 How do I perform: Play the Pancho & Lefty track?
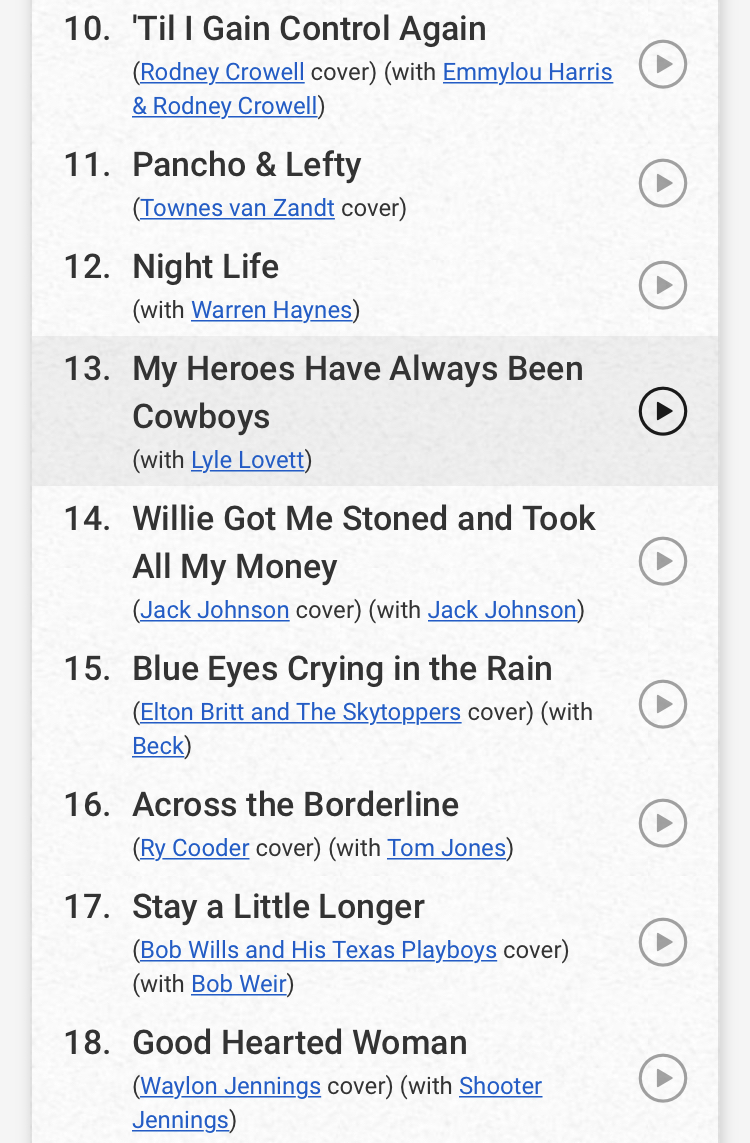click(x=663, y=183)
